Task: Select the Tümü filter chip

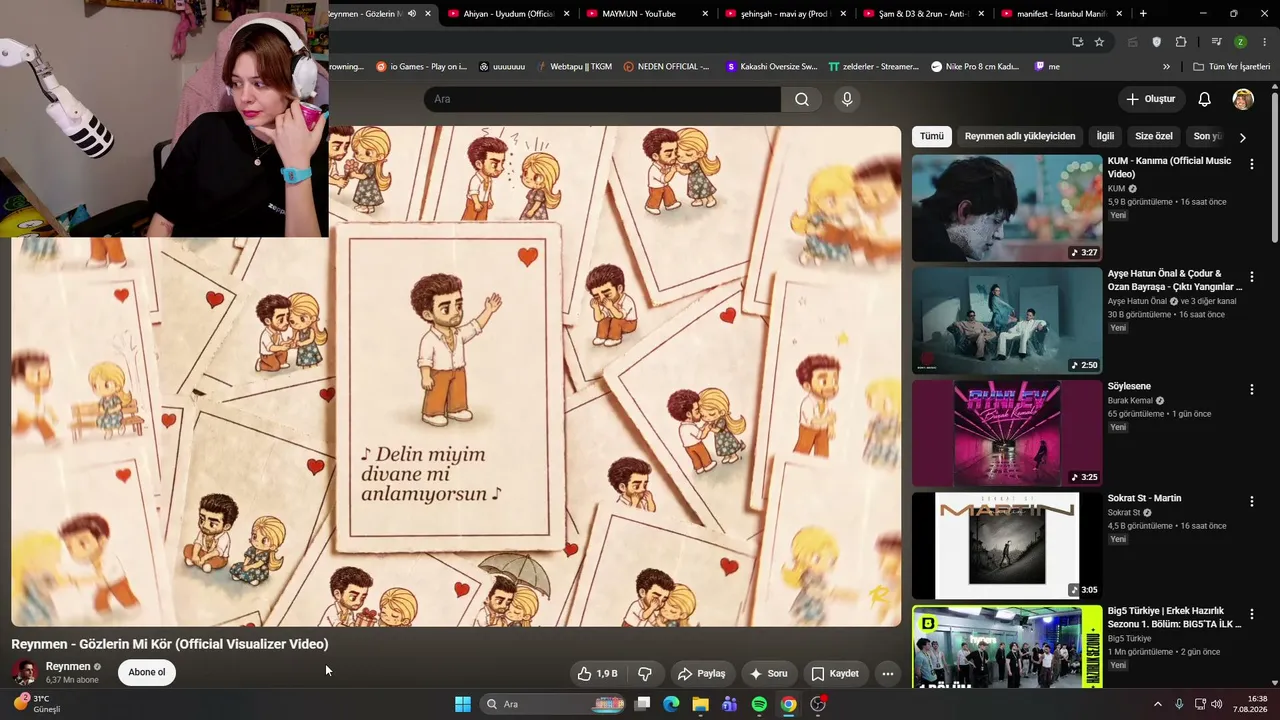Action: click(932, 136)
